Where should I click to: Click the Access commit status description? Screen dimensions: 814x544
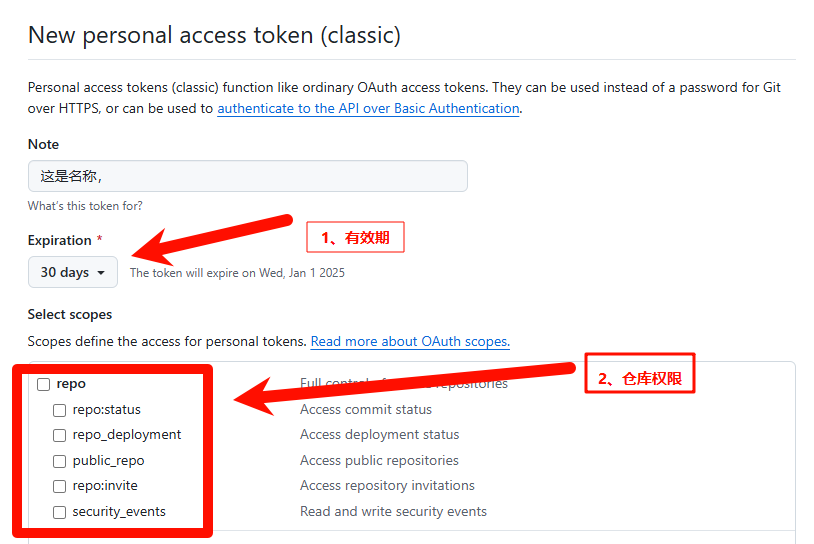tap(366, 409)
